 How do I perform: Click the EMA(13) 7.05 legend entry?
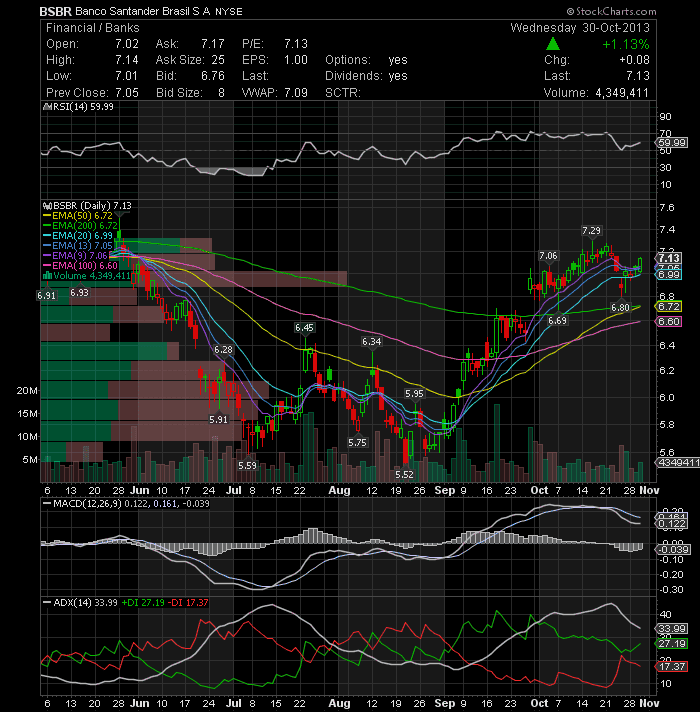click(x=78, y=246)
